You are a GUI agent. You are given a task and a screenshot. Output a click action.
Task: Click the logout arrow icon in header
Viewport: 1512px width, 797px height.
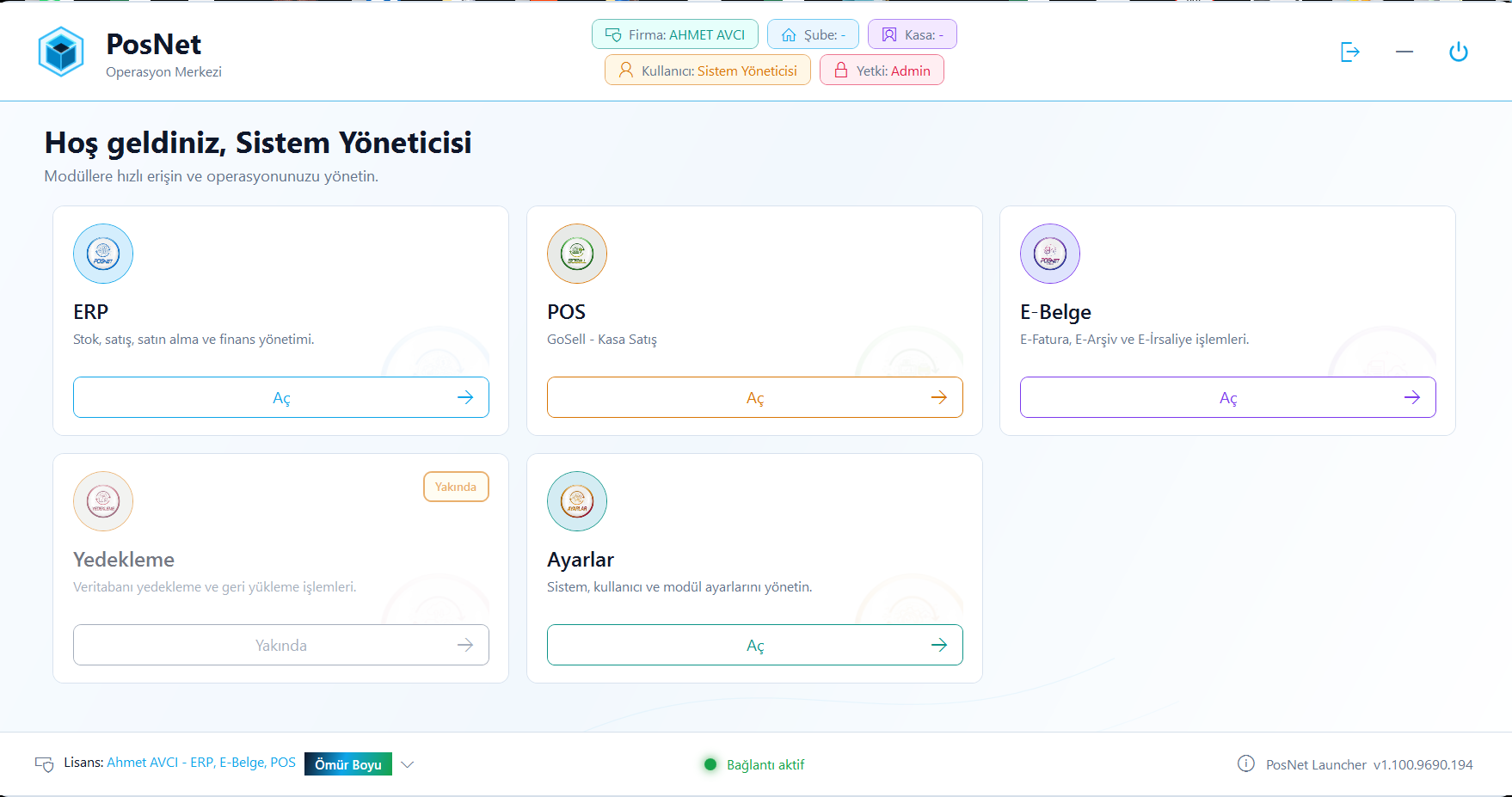(1350, 52)
